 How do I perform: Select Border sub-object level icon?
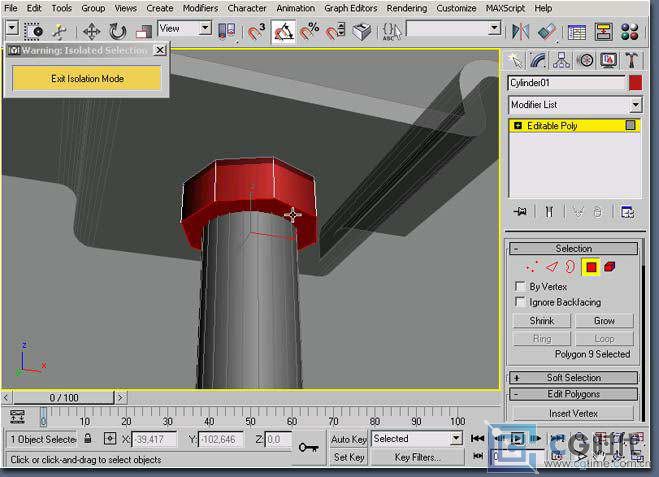[570, 266]
